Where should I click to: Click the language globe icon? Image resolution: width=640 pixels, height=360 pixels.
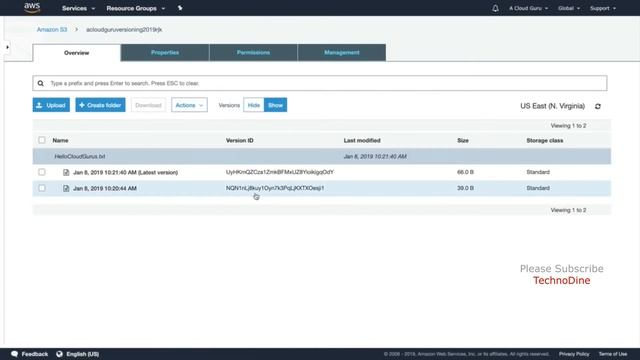tap(60, 354)
